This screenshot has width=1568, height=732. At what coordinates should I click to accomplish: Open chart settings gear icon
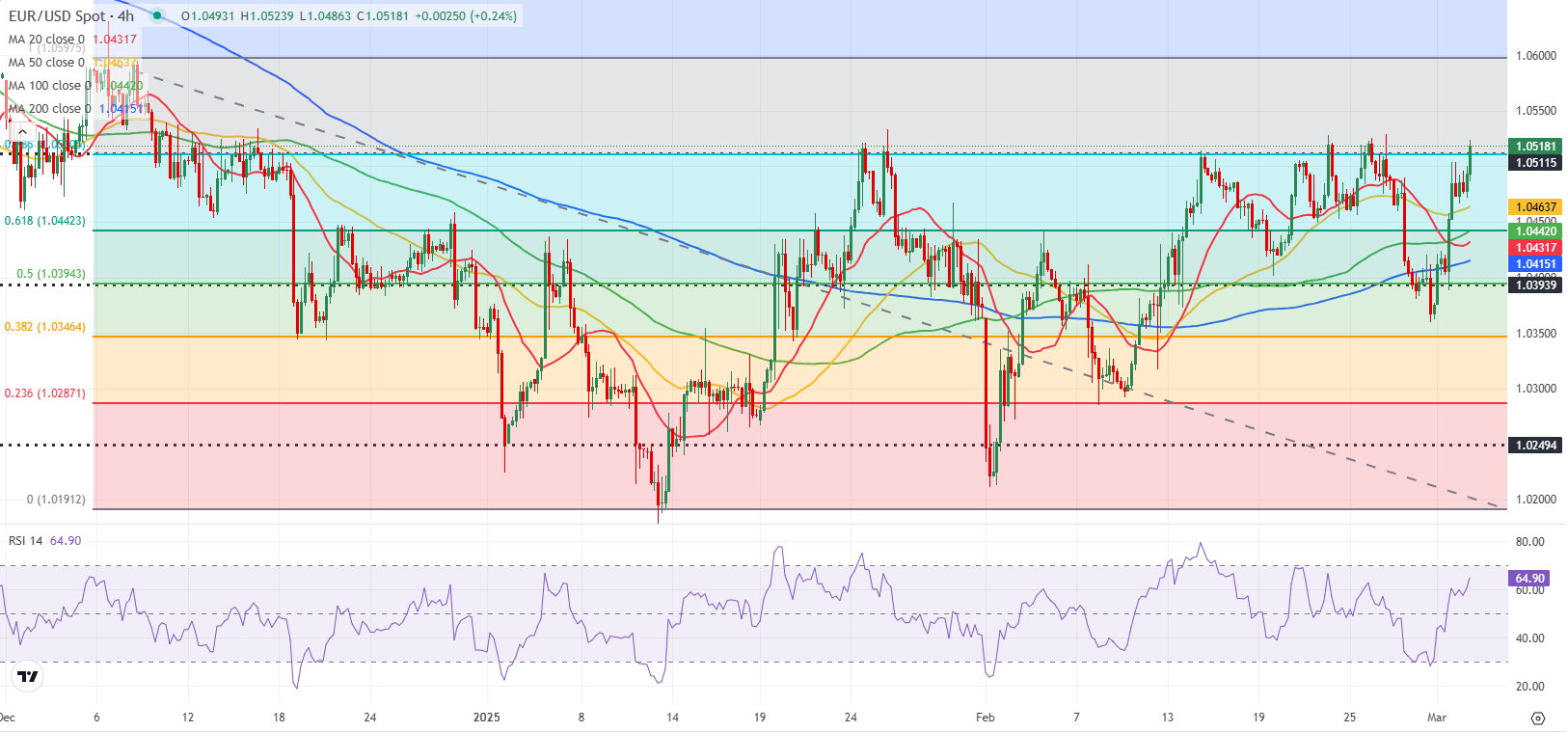[1537, 718]
